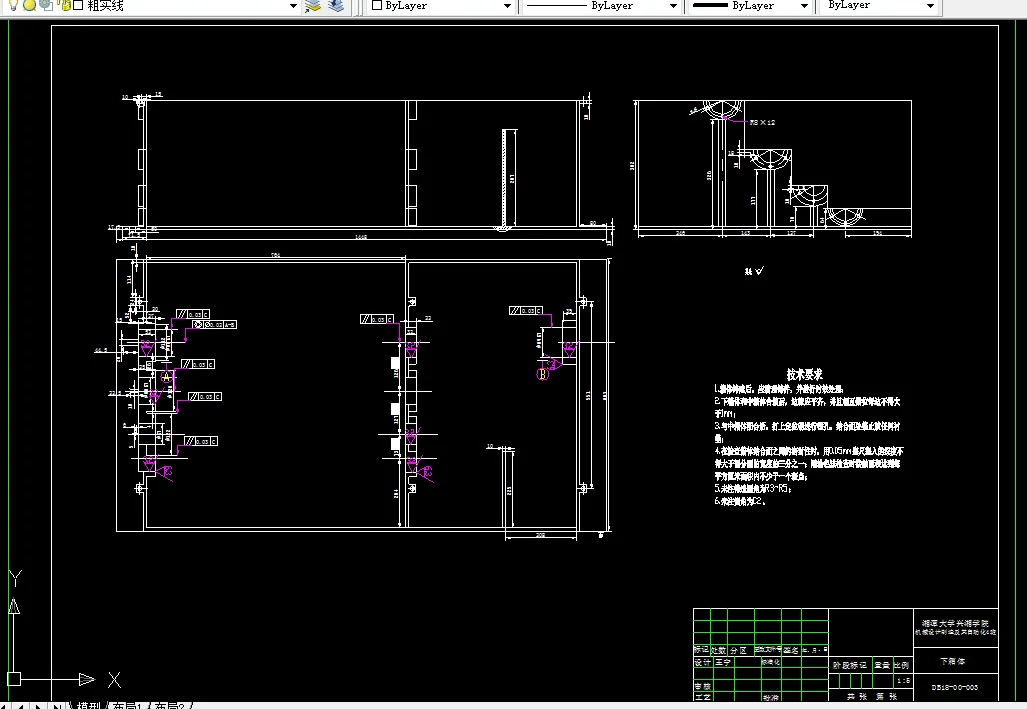Click Make Object's Layer Current icon
The height and width of the screenshot is (709, 1027).
pyautogui.click(x=313, y=6)
